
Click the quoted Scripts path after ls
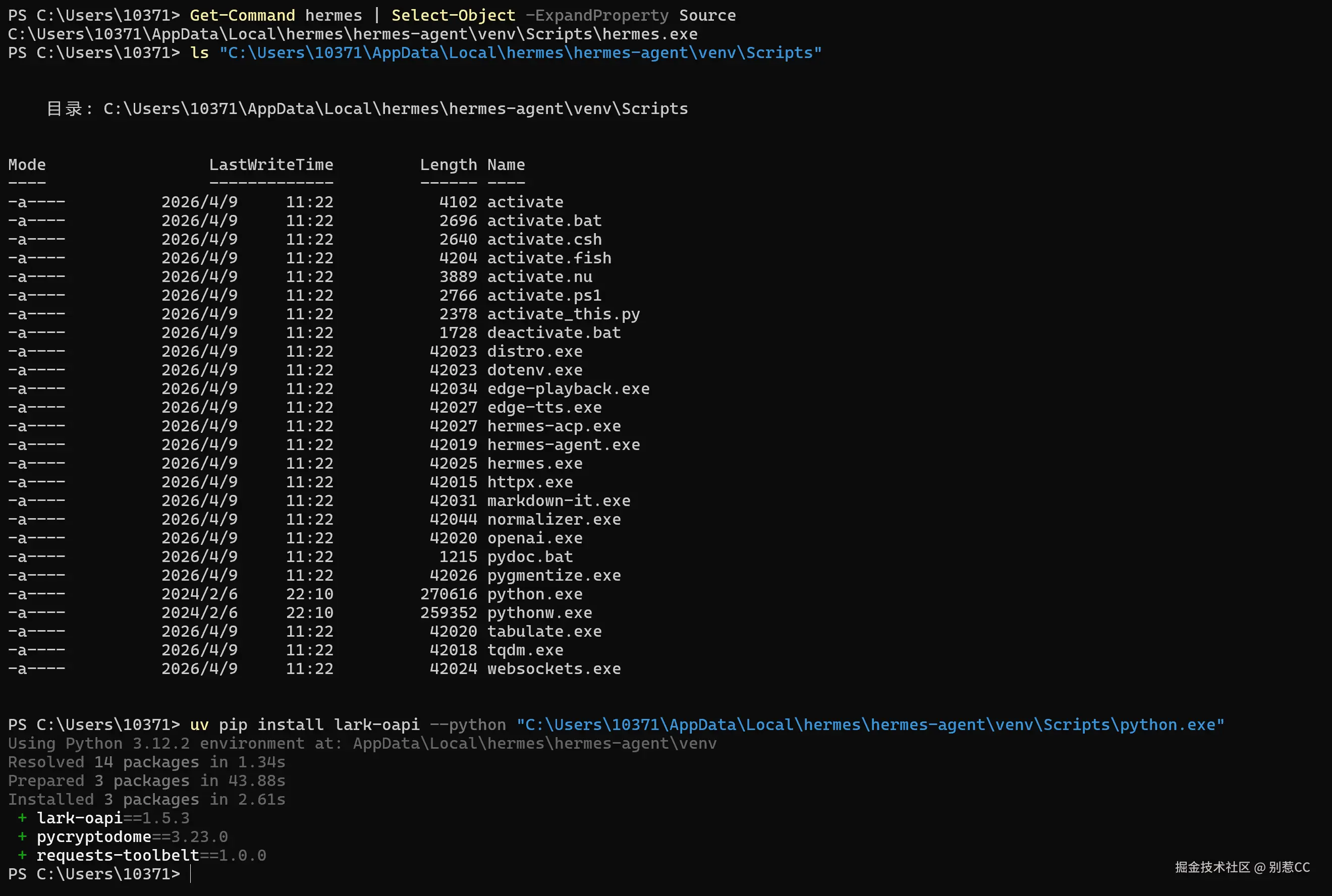coord(520,52)
